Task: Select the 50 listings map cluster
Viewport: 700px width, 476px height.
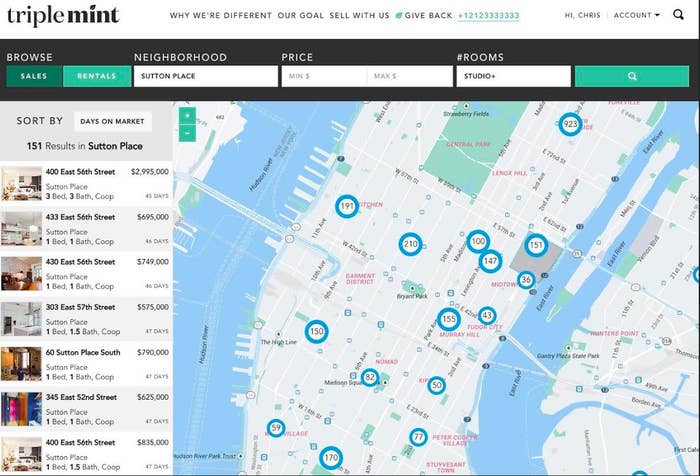Action: [436, 385]
